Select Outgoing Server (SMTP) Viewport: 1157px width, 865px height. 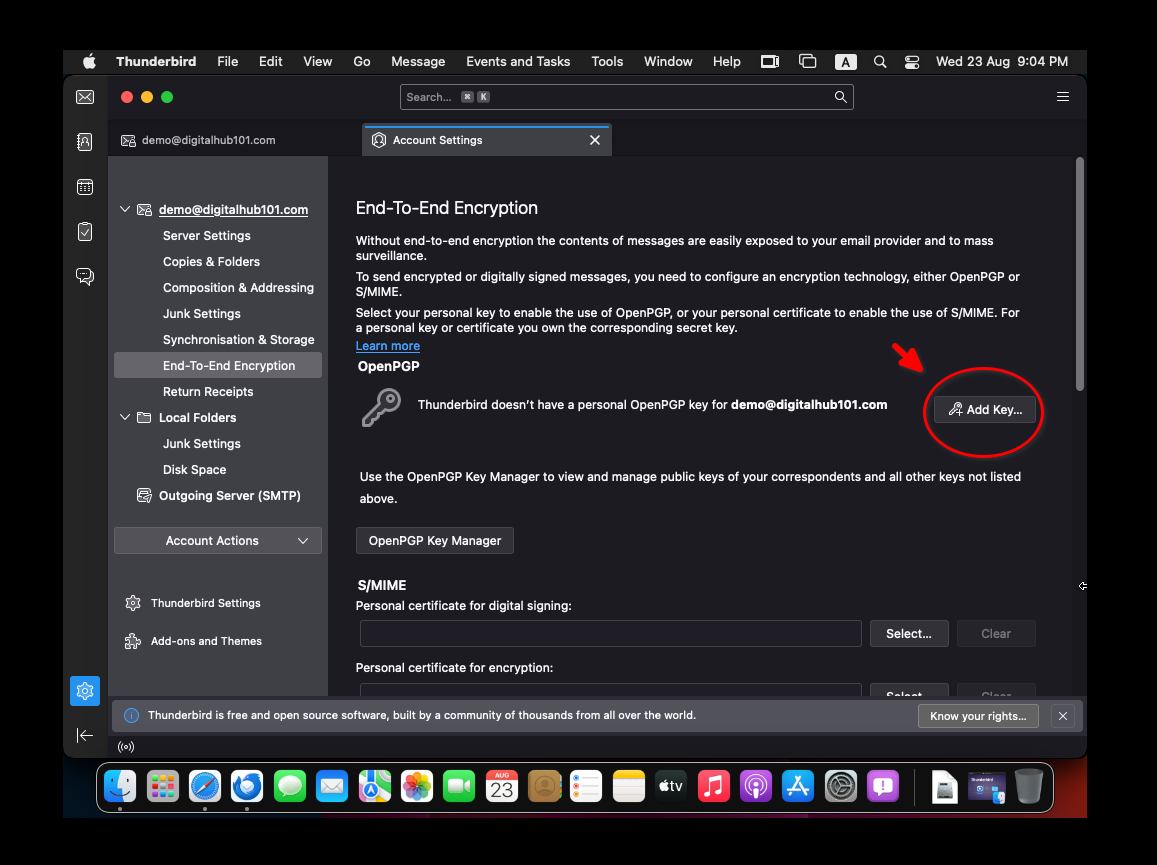point(229,496)
